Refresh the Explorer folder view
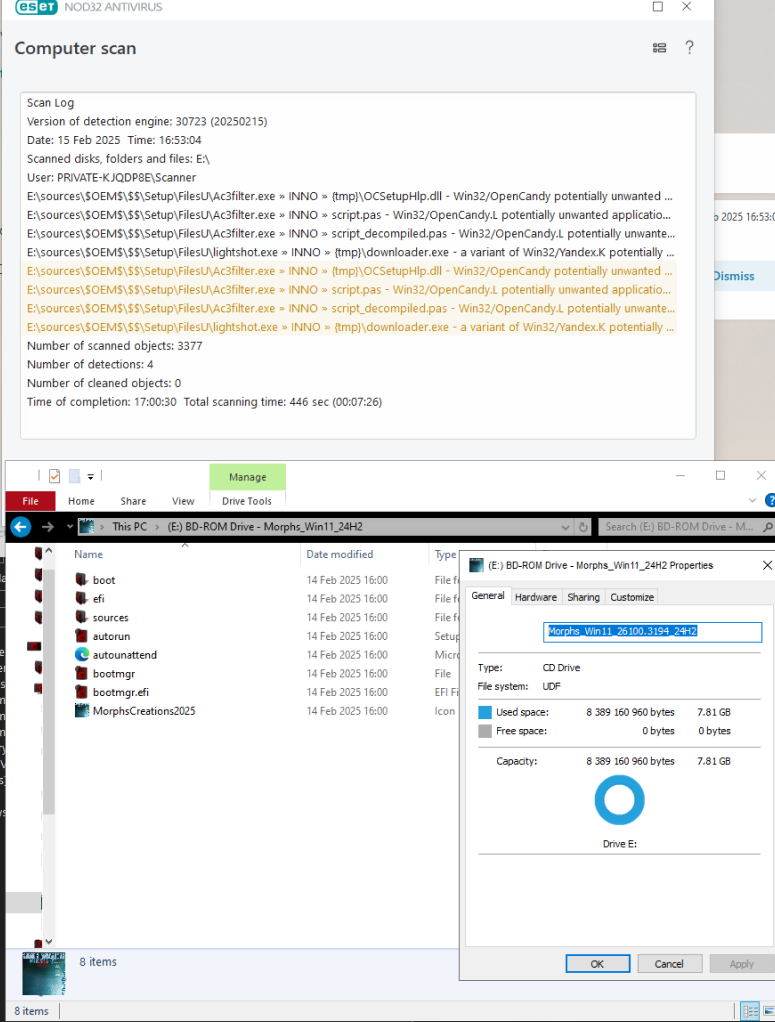Image resolution: width=775 pixels, height=1022 pixels. coord(583,527)
